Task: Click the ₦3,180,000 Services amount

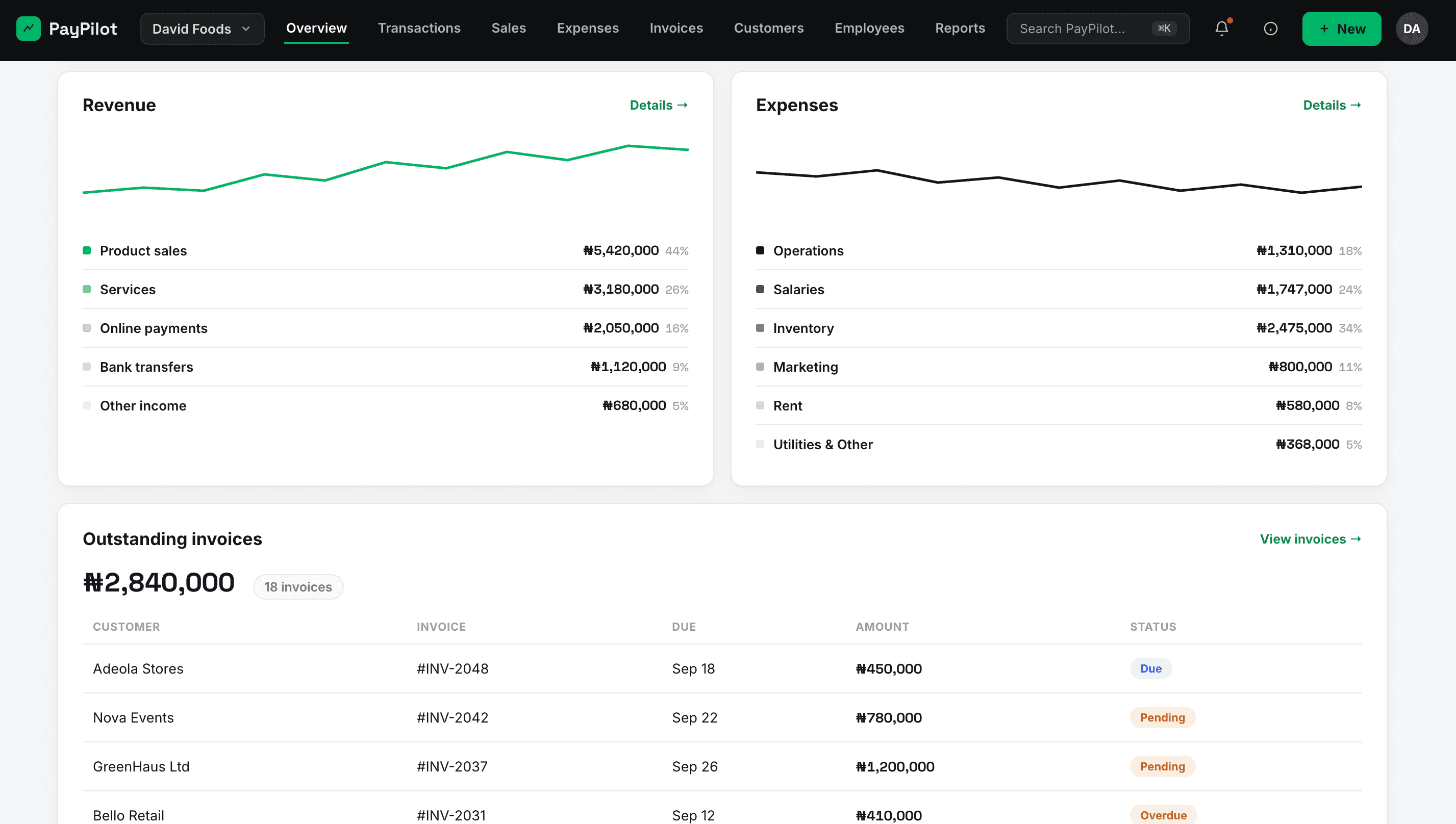Action: [621, 289]
